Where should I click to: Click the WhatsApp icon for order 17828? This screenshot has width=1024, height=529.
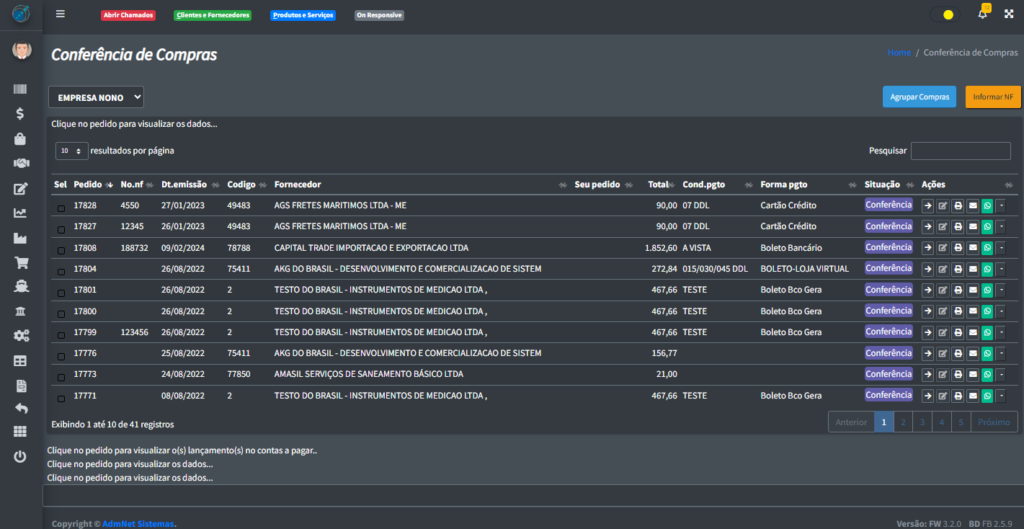pos(987,205)
